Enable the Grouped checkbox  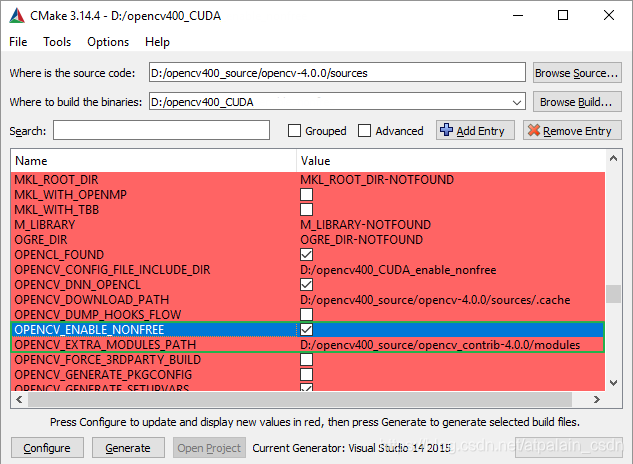click(x=294, y=131)
